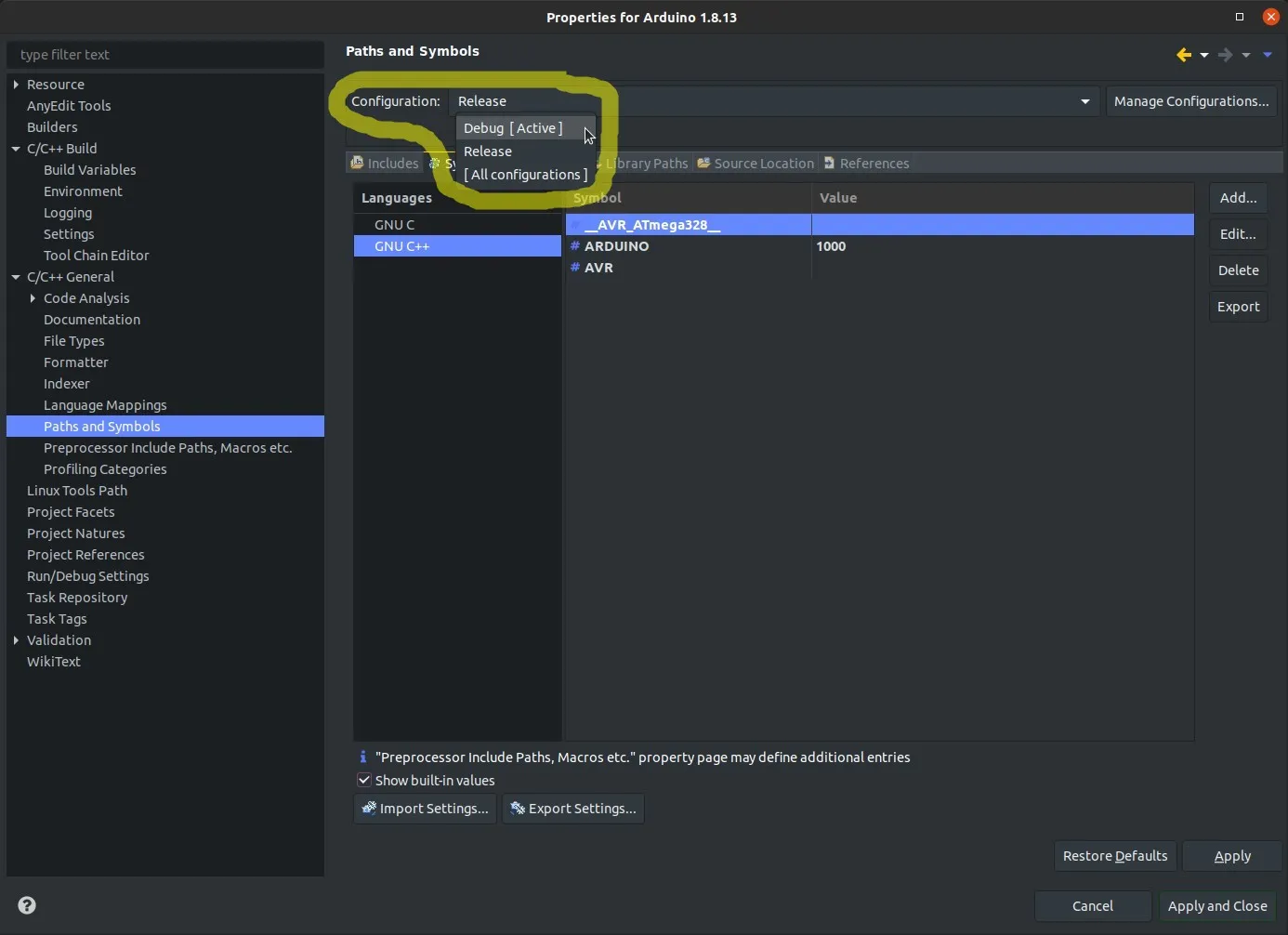Viewport: 1288px width, 935px height.
Task: Click the Delete symbol button
Action: [x=1238, y=270]
